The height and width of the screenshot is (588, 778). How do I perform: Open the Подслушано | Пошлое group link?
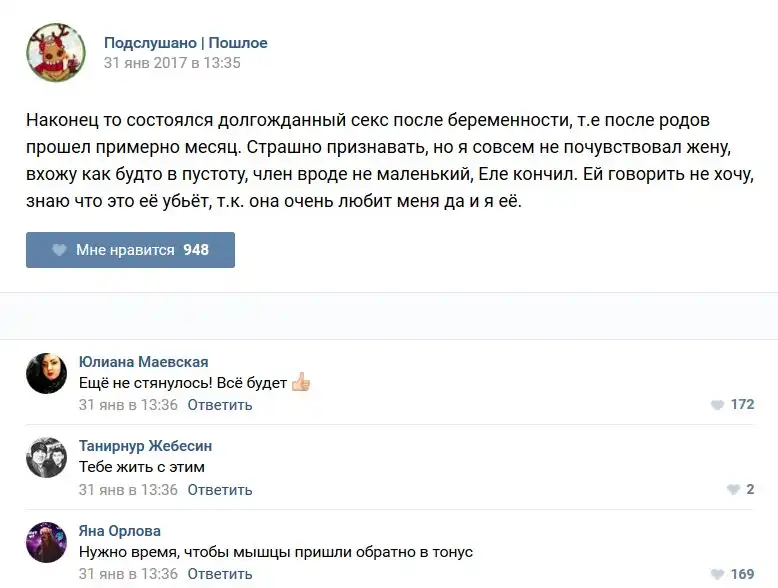pyautogui.click(x=185, y=43)
